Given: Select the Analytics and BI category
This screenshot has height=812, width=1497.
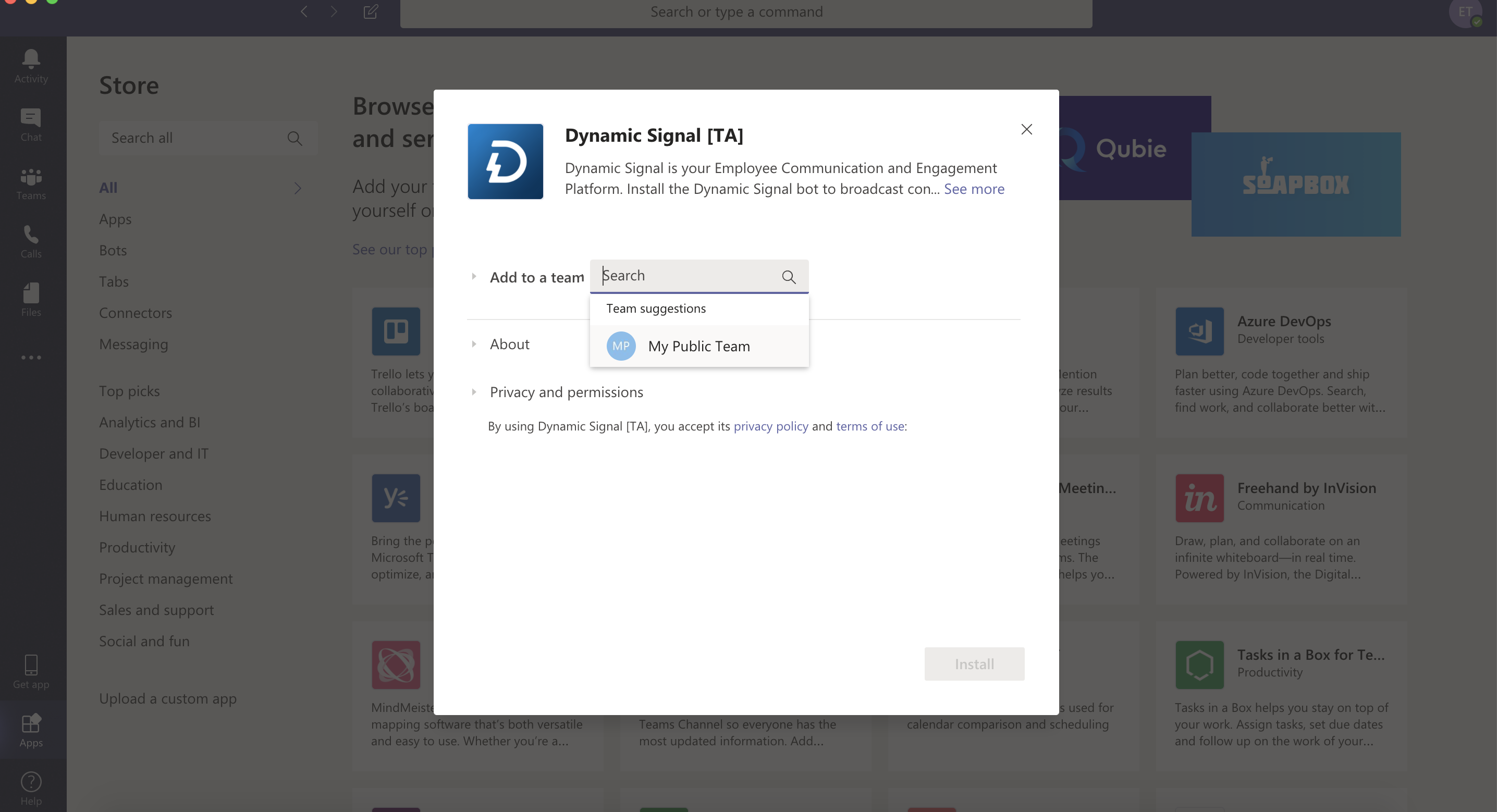Looking at the screenshot, I should point(150,423).
